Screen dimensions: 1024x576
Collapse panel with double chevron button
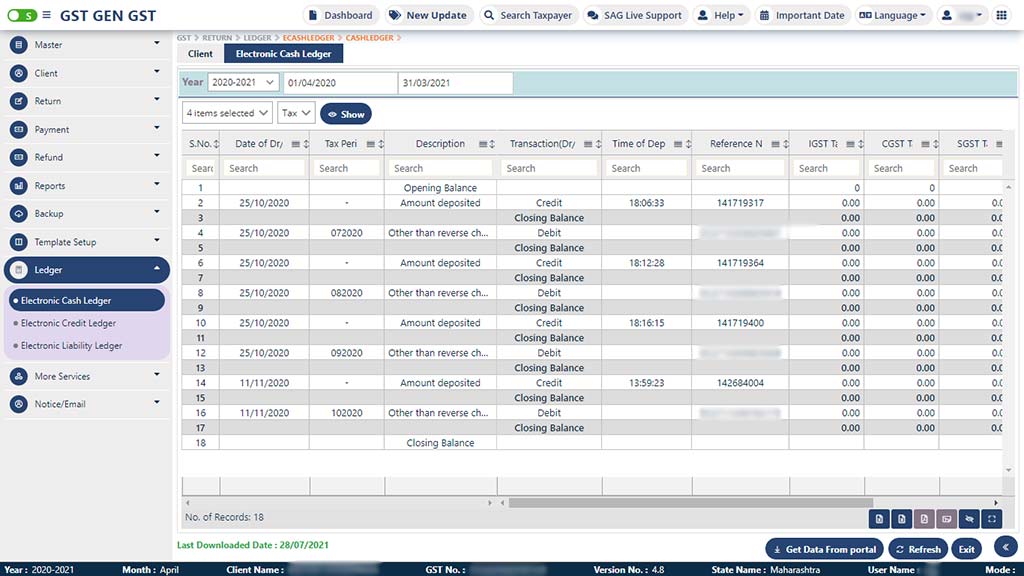coord(1006,545)
